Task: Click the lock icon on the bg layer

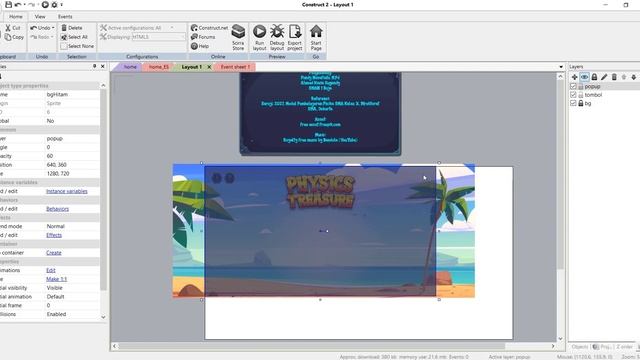Action: click(580, 103)
